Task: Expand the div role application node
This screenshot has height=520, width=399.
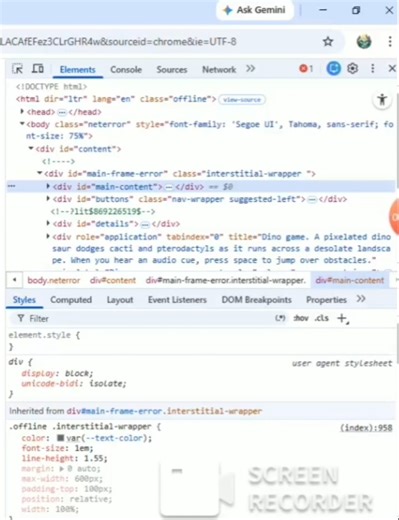Action: click(48, 236)
